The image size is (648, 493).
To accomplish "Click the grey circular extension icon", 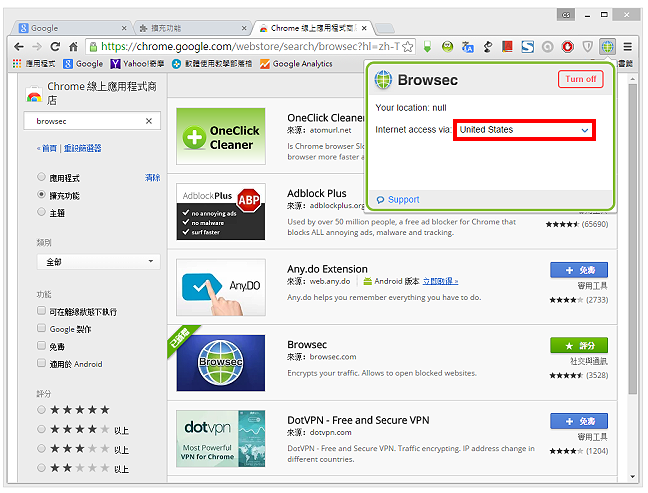I will 547,47.
